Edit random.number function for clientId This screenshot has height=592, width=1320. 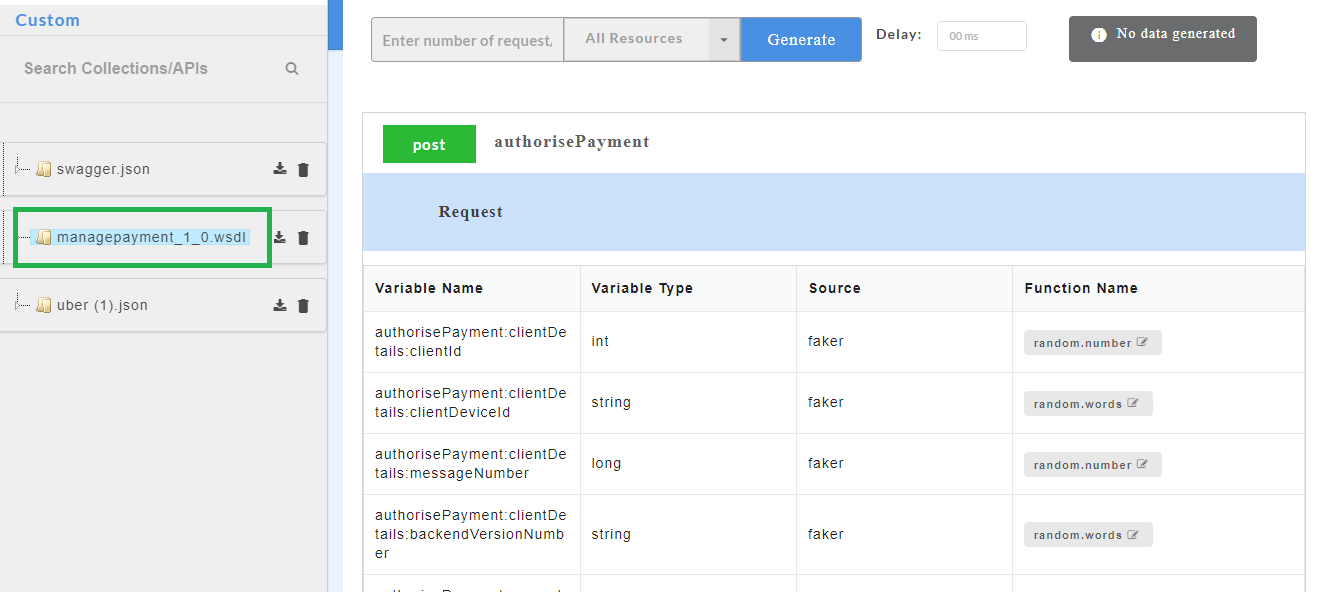(x=1142, y=343)
